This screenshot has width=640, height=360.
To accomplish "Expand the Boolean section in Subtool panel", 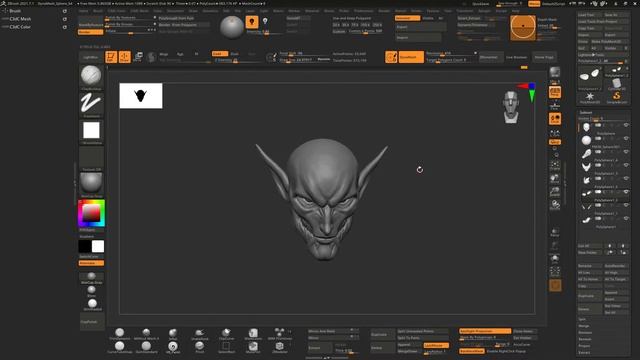I will (x=585, y=333).
